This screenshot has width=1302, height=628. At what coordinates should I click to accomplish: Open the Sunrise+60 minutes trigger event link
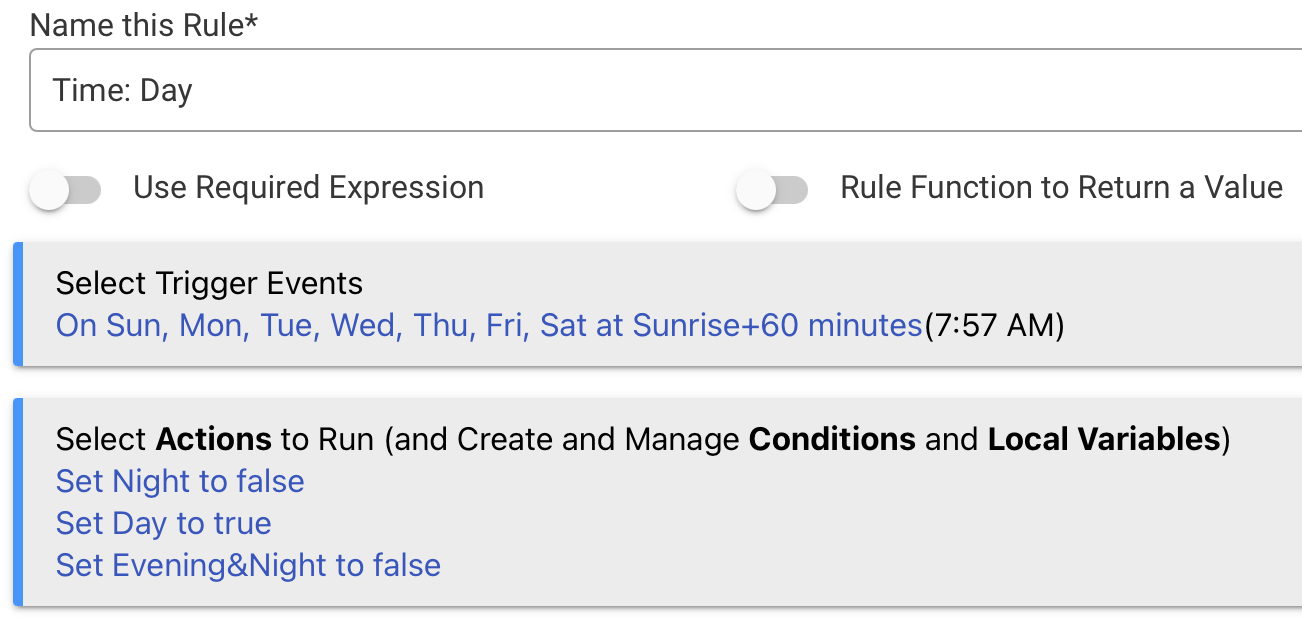click(488, 326)
